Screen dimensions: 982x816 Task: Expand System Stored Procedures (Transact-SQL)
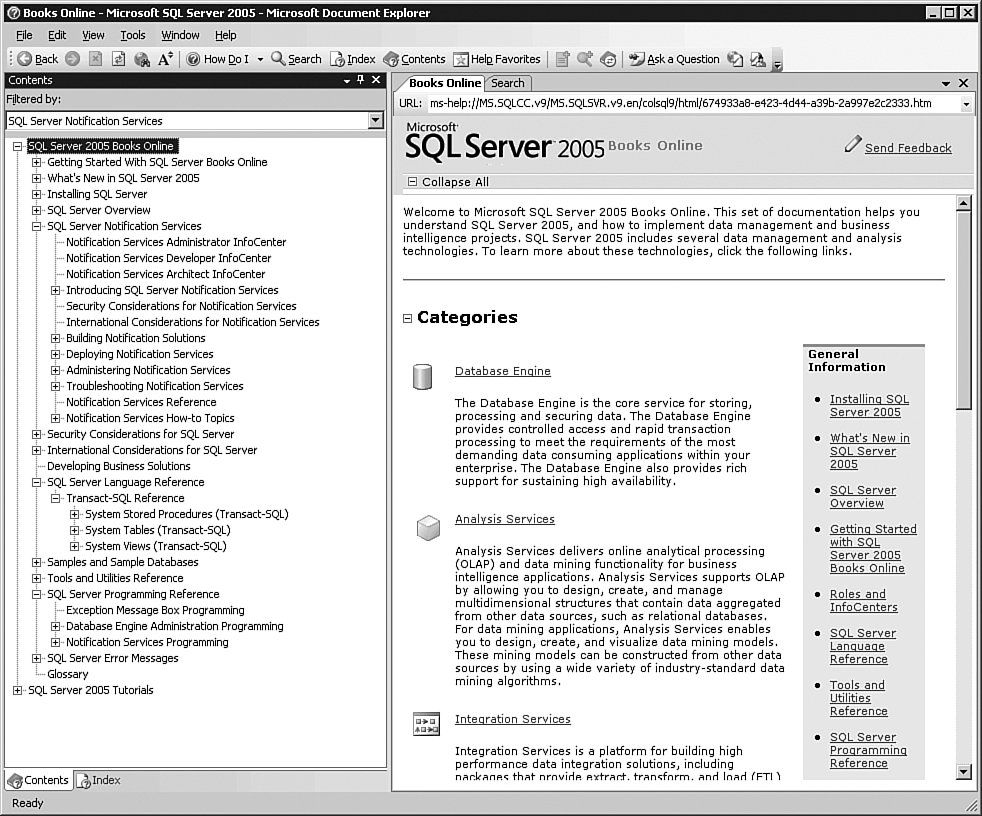point(75,514)
